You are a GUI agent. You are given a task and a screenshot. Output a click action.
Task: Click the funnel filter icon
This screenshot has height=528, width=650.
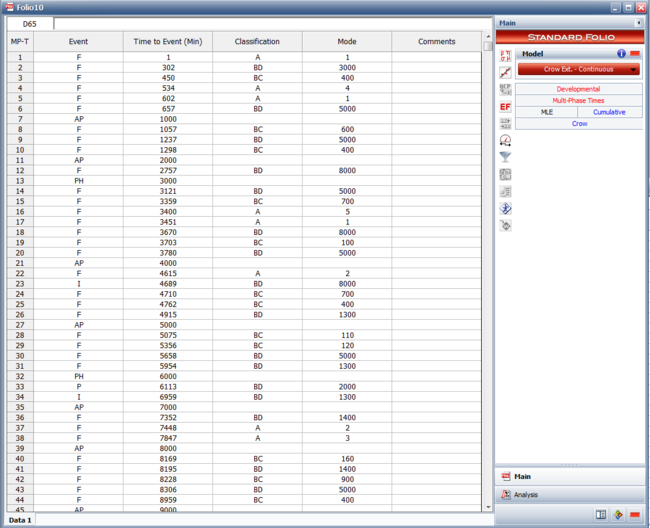tap(505, 157)
